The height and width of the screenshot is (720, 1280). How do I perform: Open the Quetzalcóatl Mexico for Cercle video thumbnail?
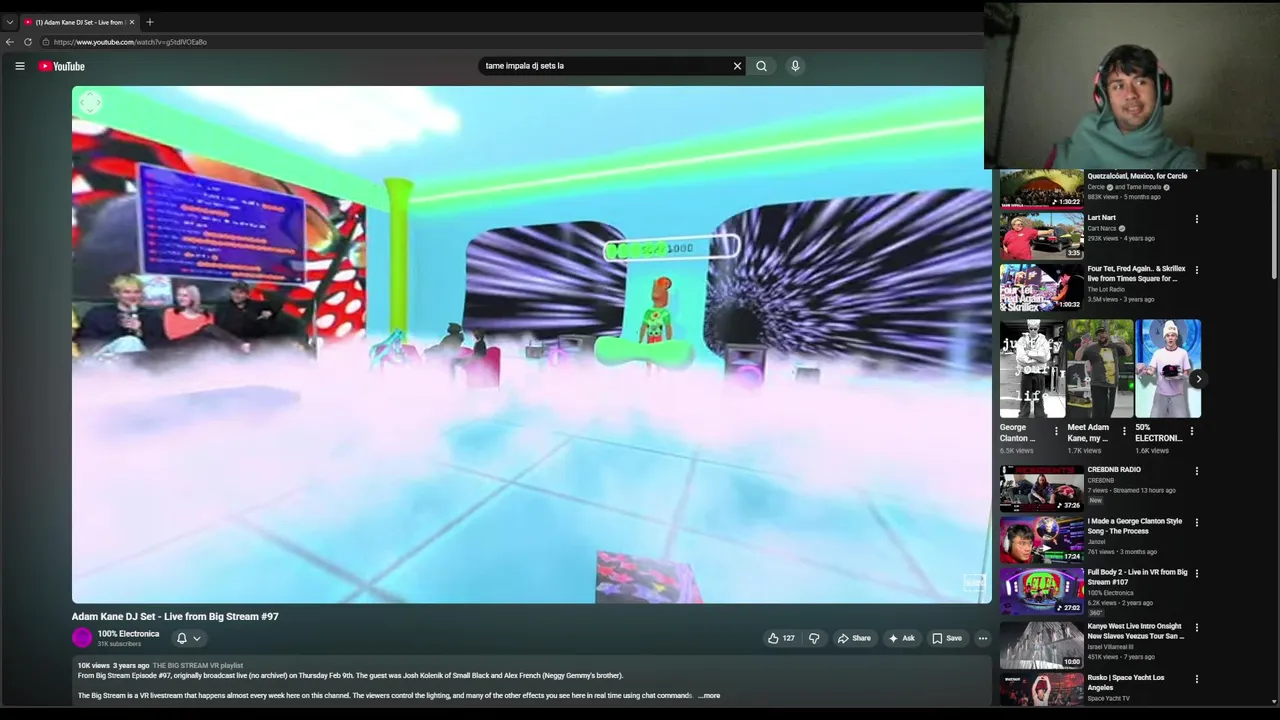(x=1041, y=189)
